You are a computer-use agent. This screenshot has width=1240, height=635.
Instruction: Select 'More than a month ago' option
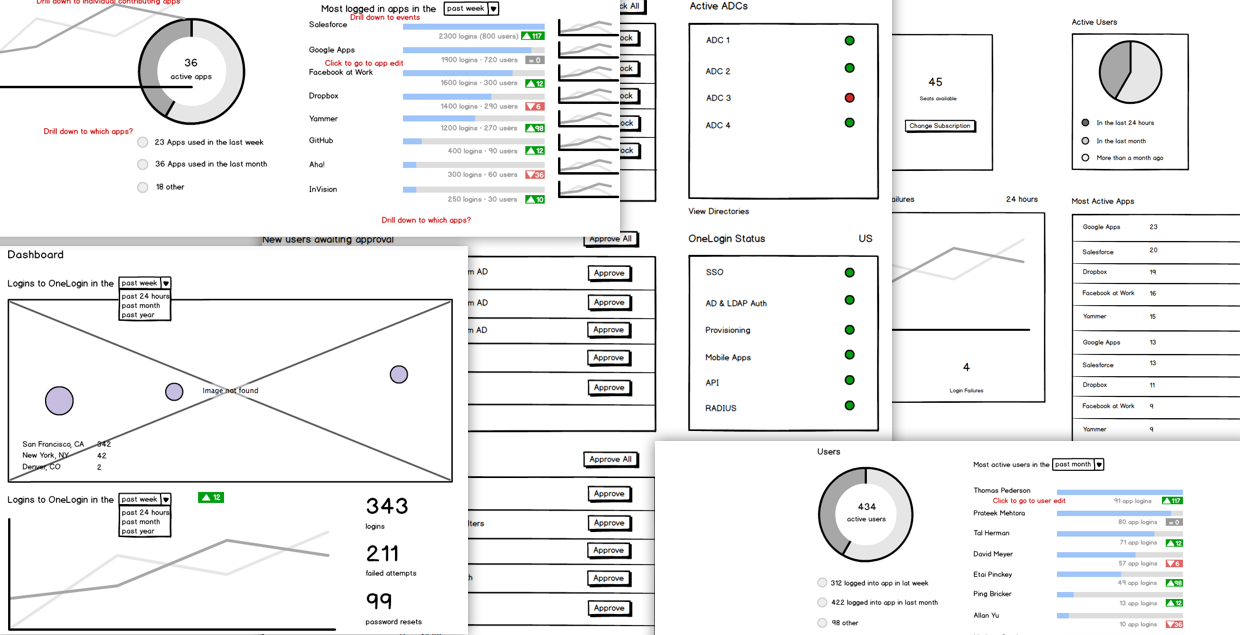tap(1085, 157)
